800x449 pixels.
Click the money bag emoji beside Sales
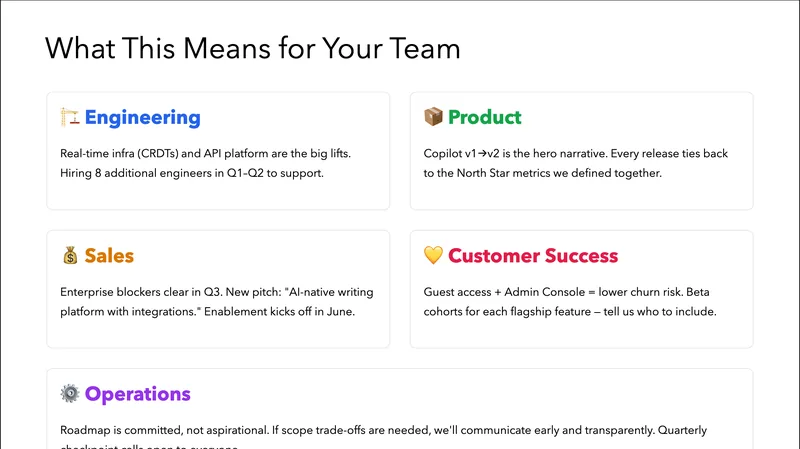70,256
